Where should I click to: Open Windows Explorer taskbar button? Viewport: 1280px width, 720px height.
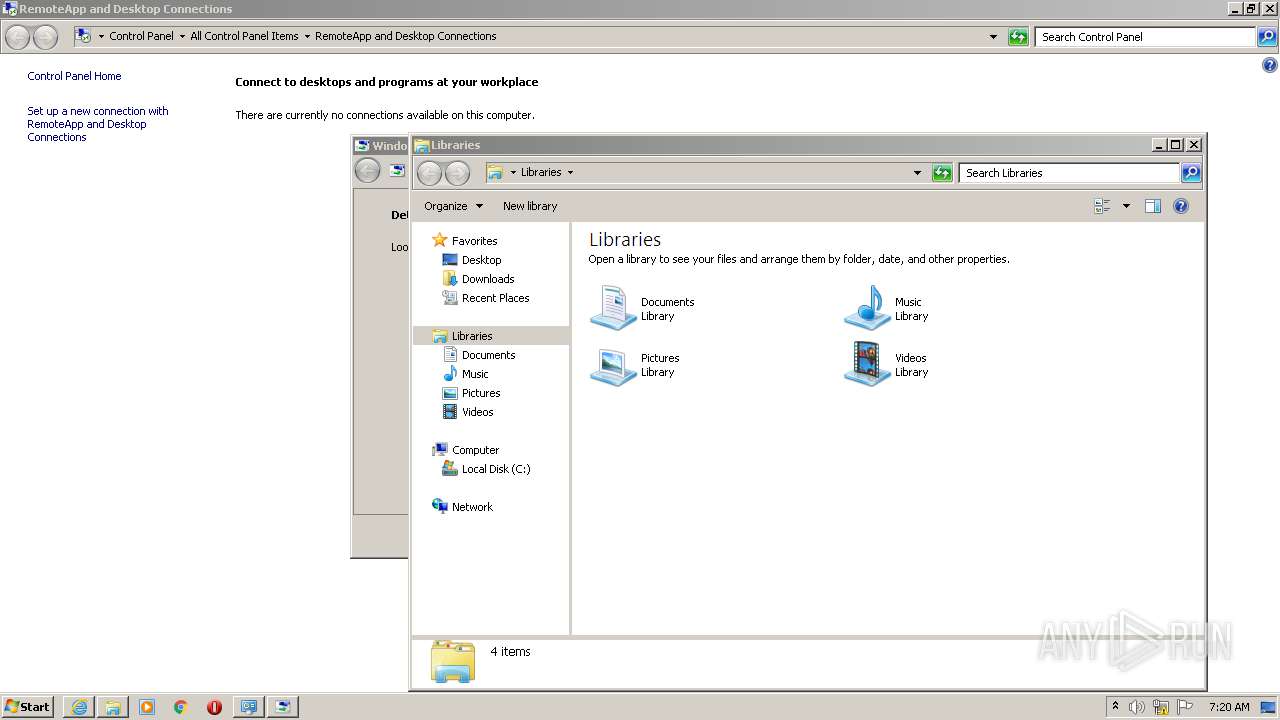[x=113, y=707]
